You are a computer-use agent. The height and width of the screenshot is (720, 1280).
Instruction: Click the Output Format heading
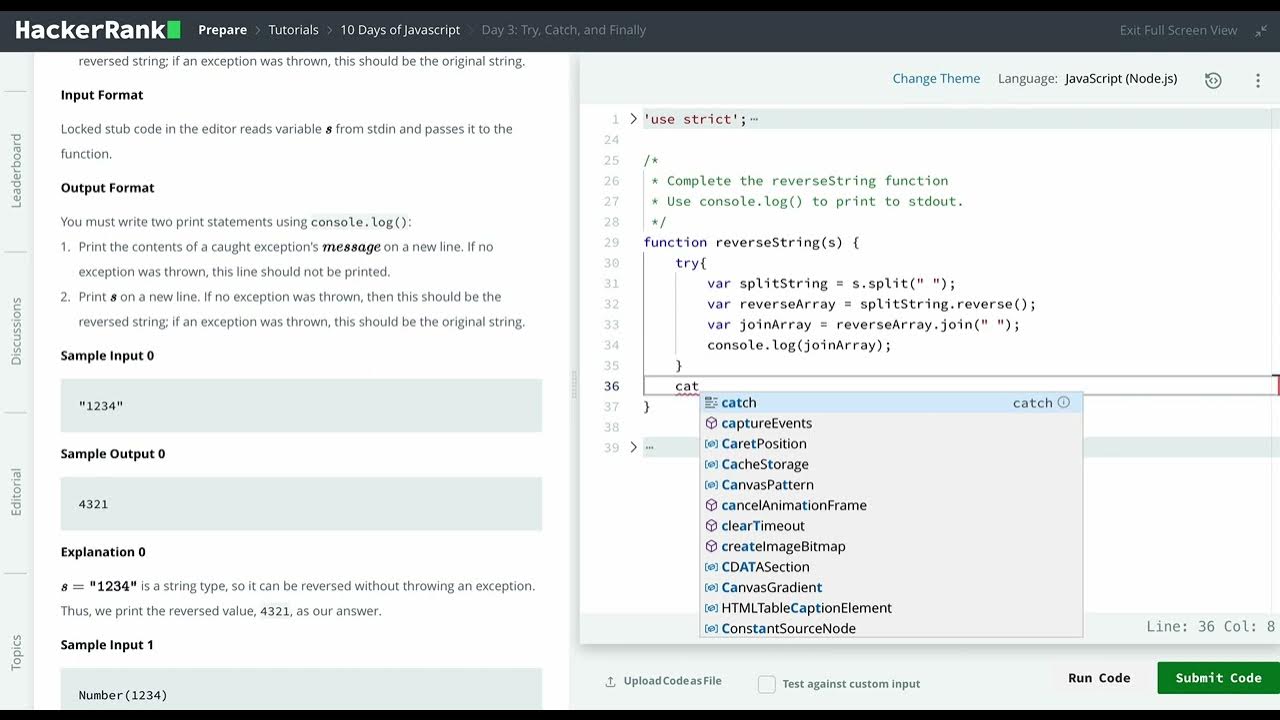pyautogui.click(x=107, y=188)
